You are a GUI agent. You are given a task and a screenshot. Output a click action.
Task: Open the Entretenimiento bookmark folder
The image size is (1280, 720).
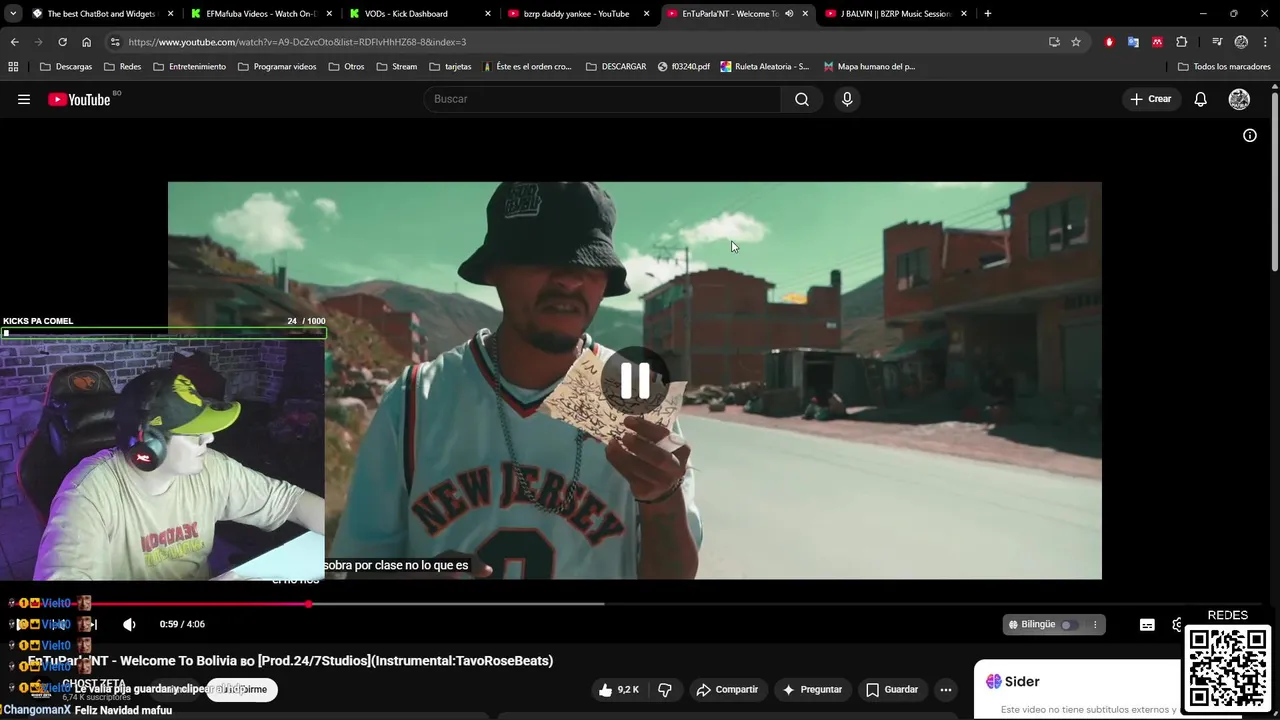[x=190, y=67]
